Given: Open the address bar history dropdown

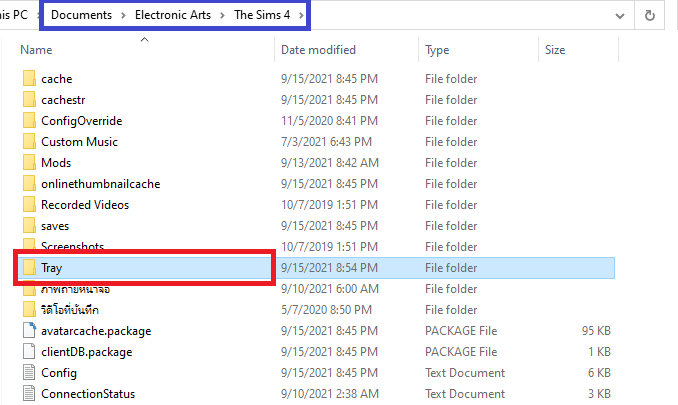Looking at the screenshot, I should pos(620,16).
